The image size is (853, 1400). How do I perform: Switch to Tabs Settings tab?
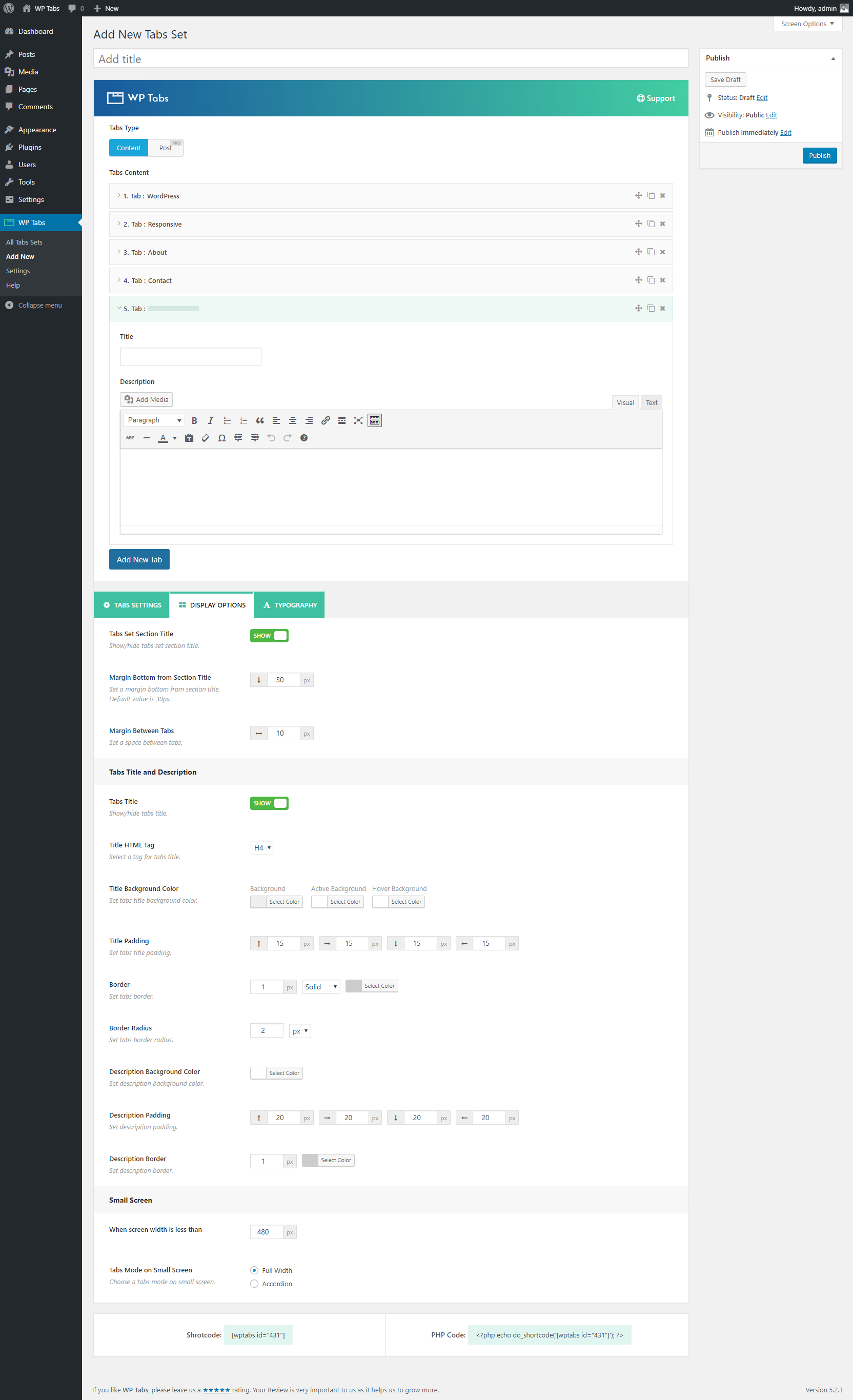[131, 605]
